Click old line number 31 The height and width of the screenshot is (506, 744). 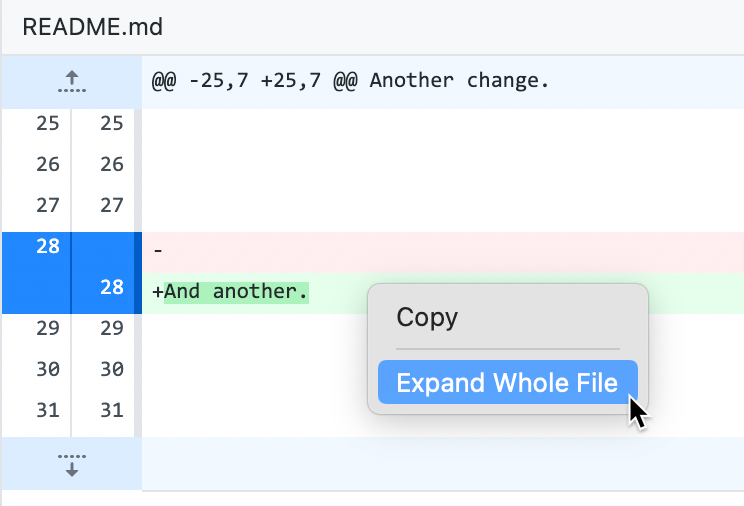48,410
